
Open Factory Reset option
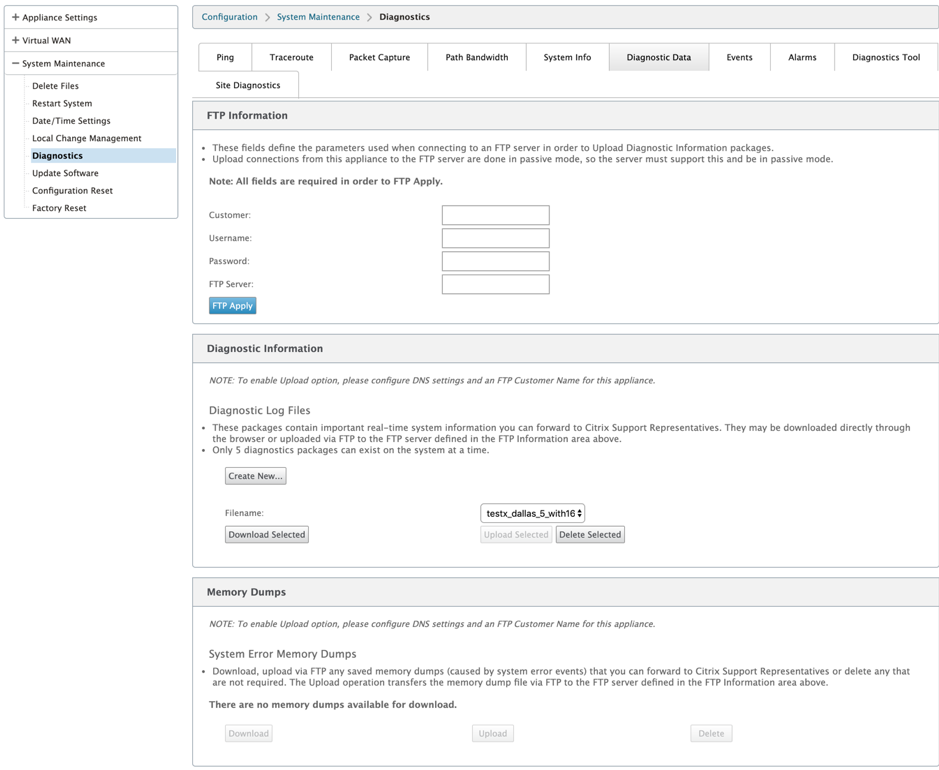(x=59, y=208)
